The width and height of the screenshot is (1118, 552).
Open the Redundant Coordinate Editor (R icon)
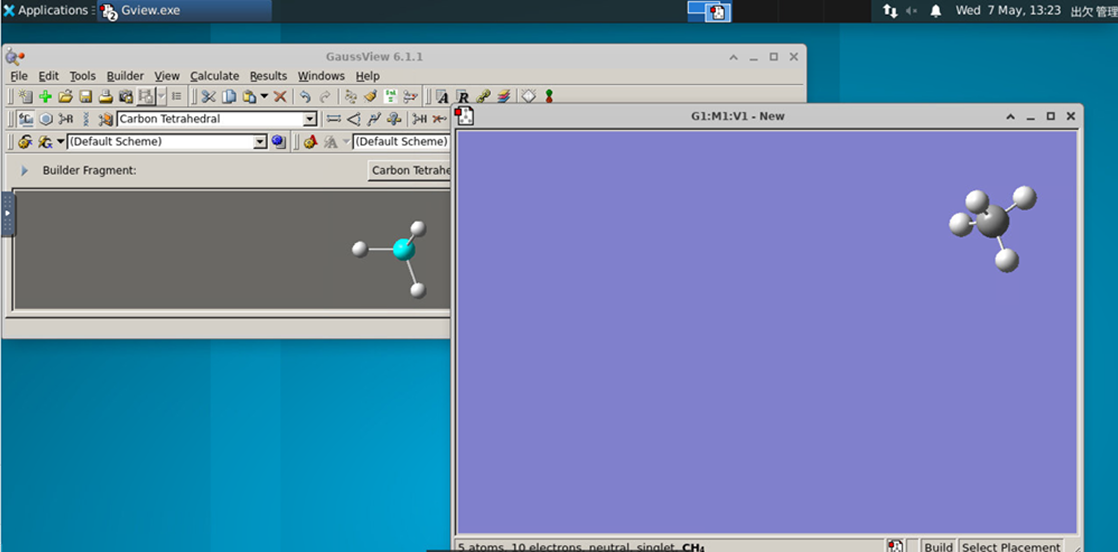point(463,96)
